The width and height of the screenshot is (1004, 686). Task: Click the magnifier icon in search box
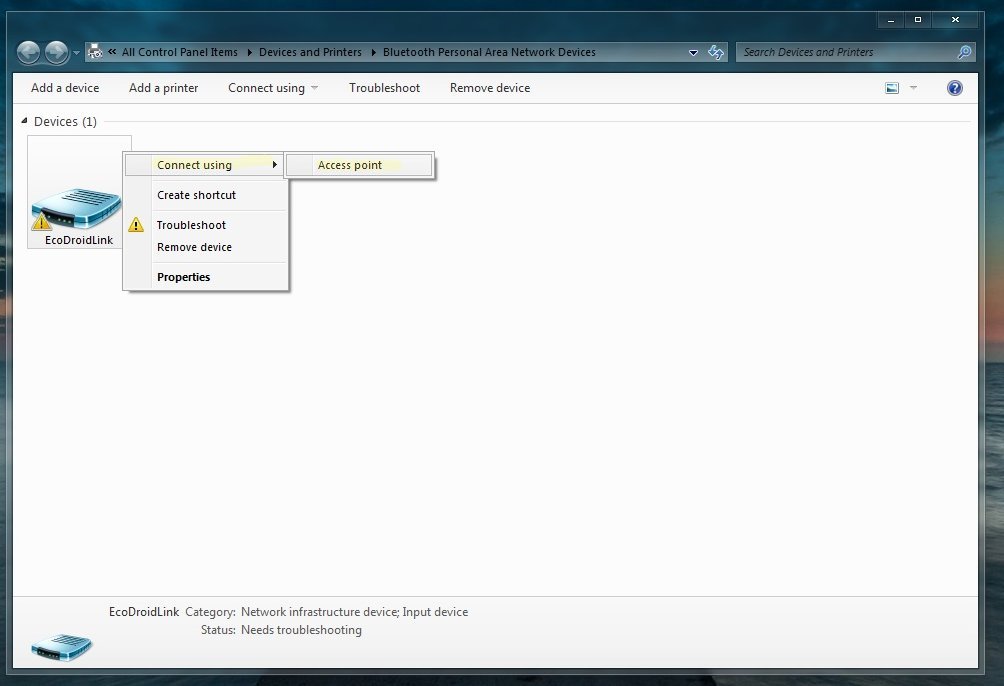pyautogui.click(x=964, y=52)
